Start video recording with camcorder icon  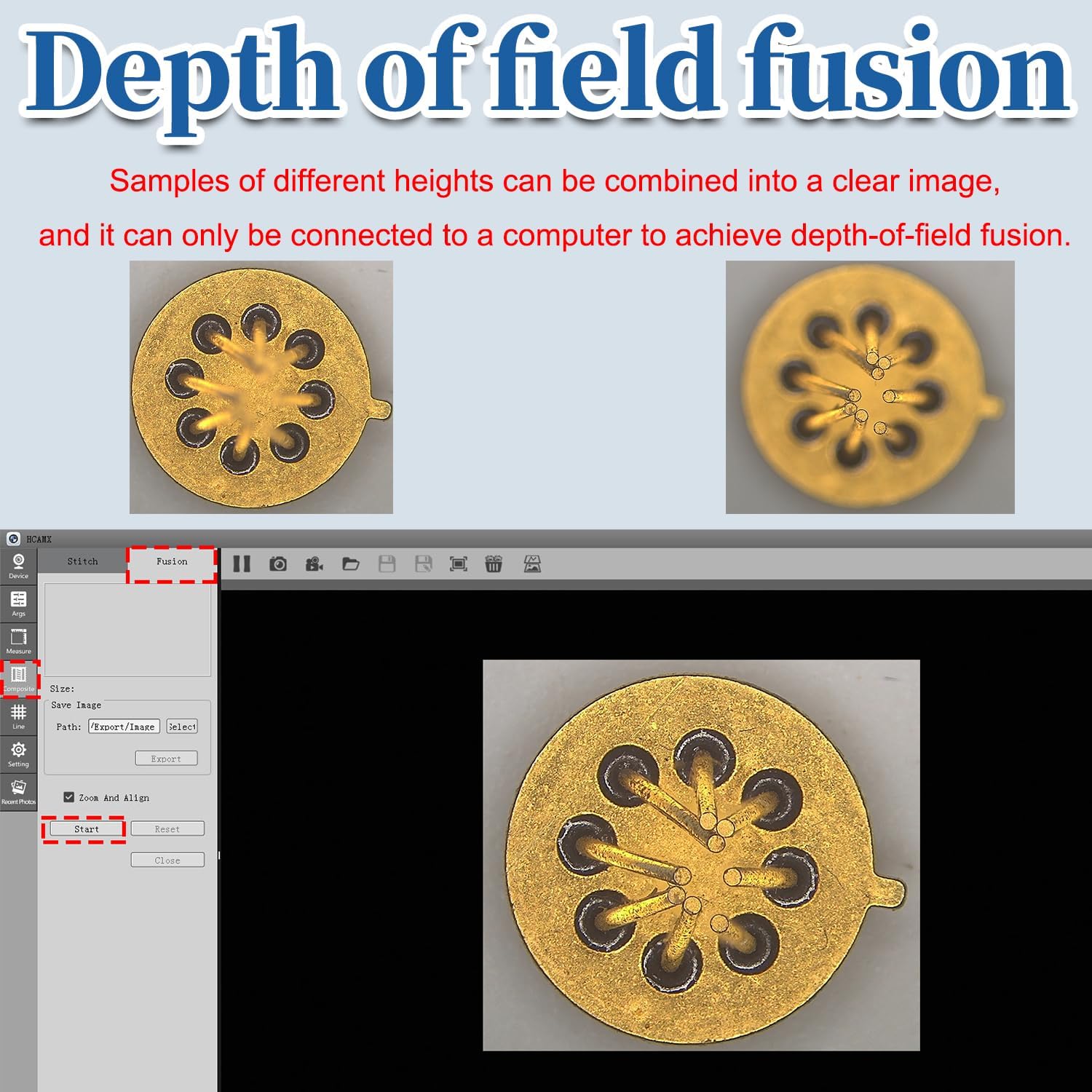314,563
